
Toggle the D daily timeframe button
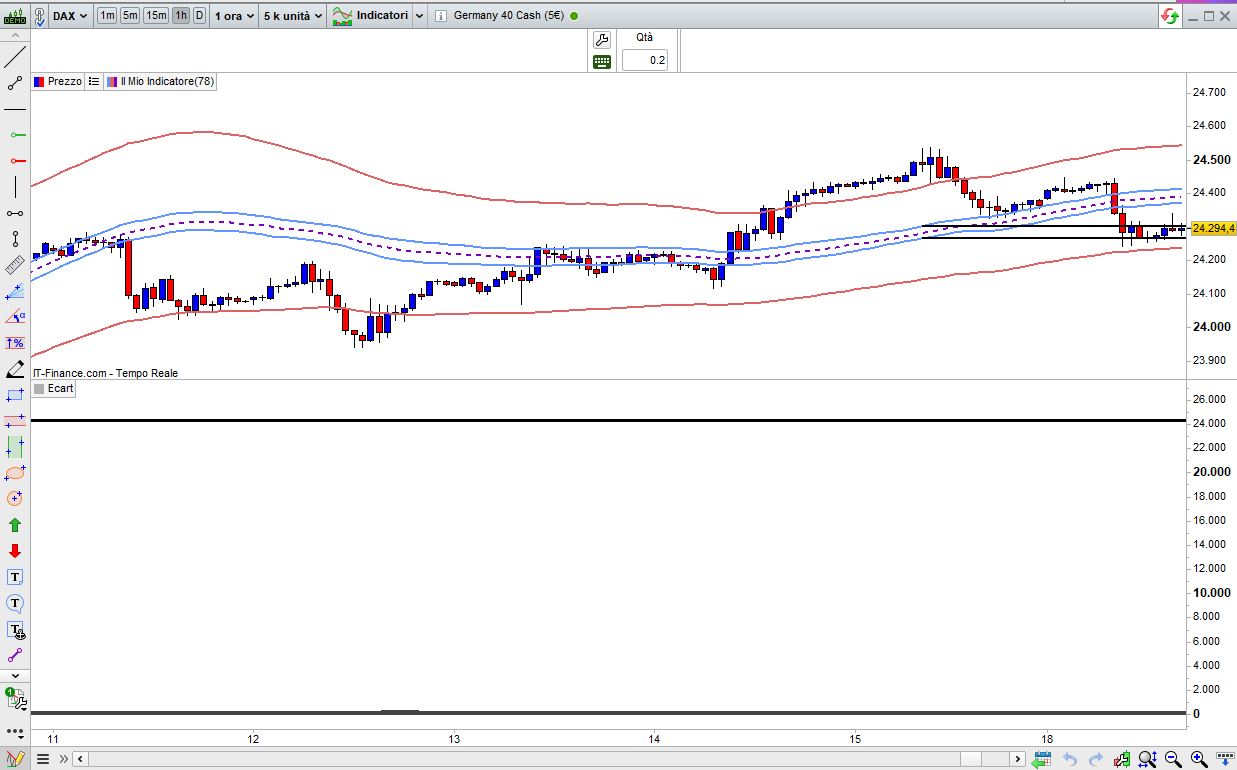click(199, 16)
